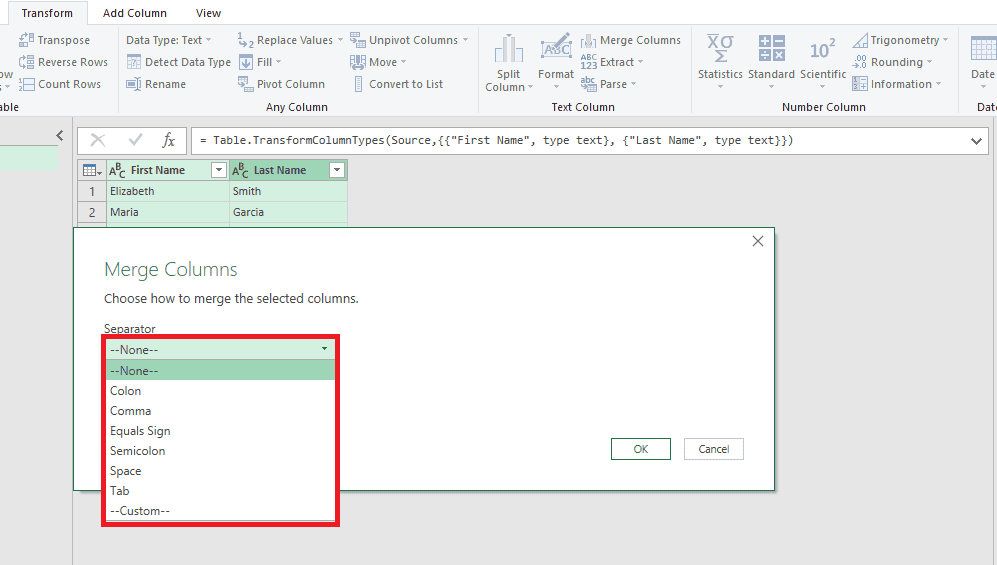Select row number 2 header

[x=92, y=212]
